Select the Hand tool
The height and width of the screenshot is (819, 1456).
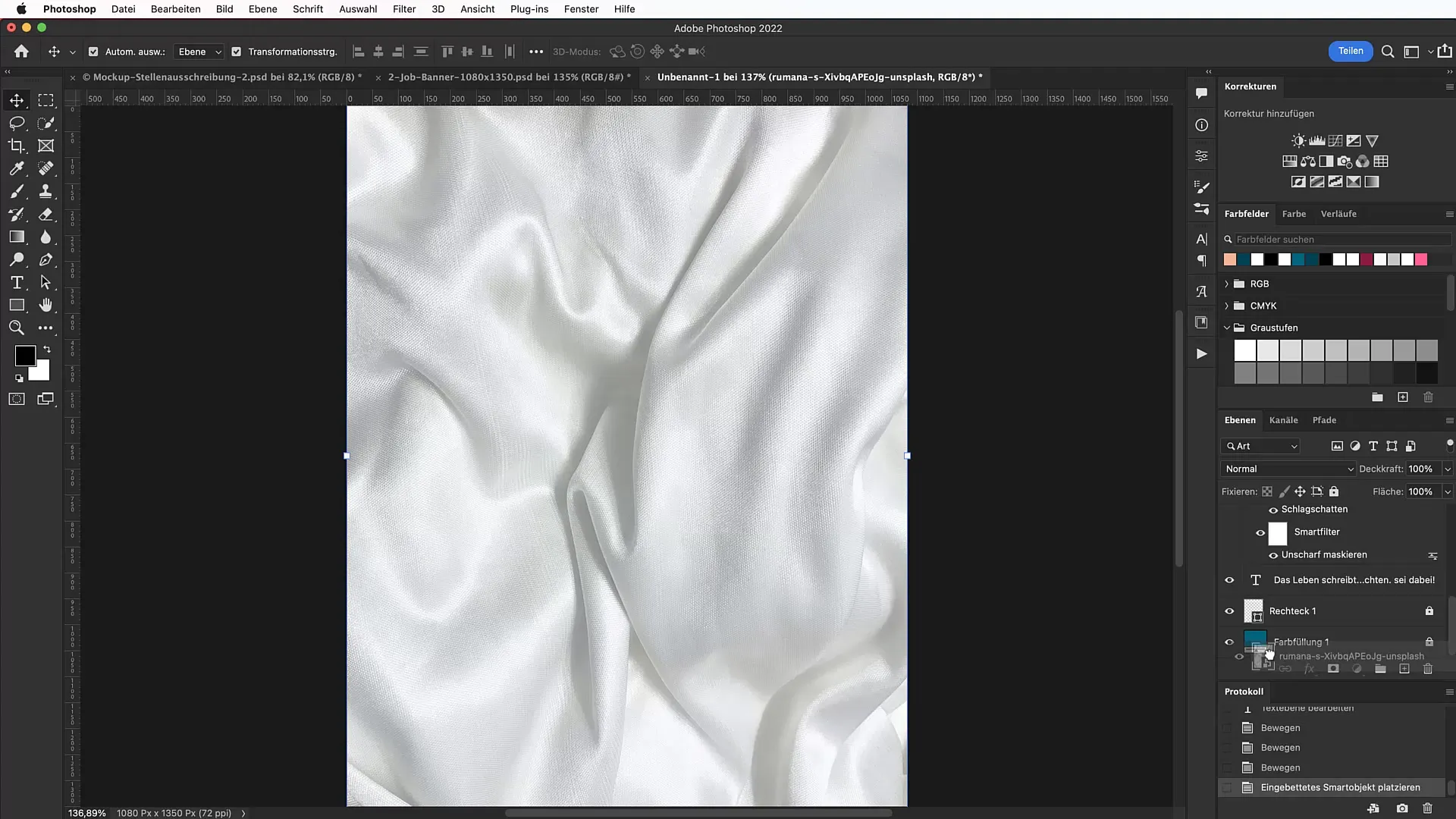coord(46,305)
